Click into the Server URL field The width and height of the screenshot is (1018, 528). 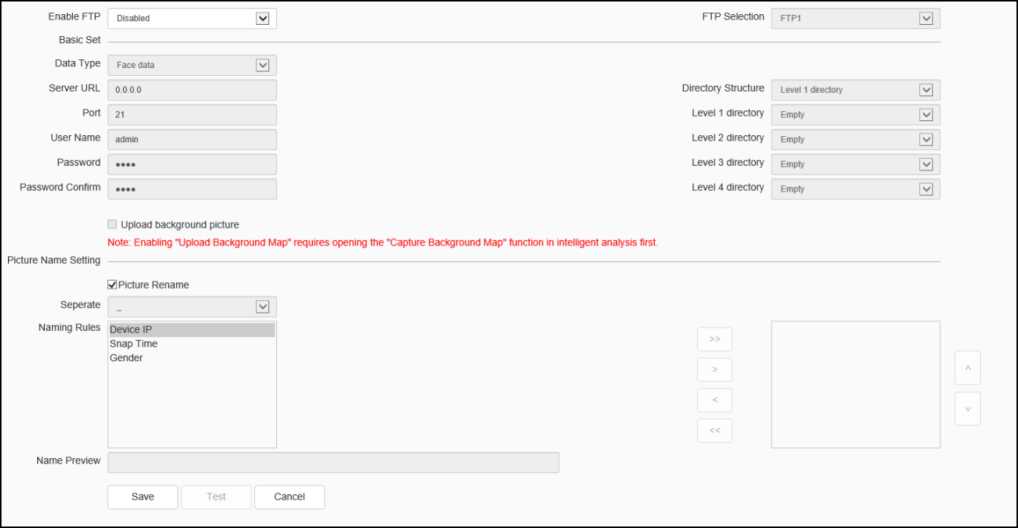pyautogui.click(x=191, y=90)
